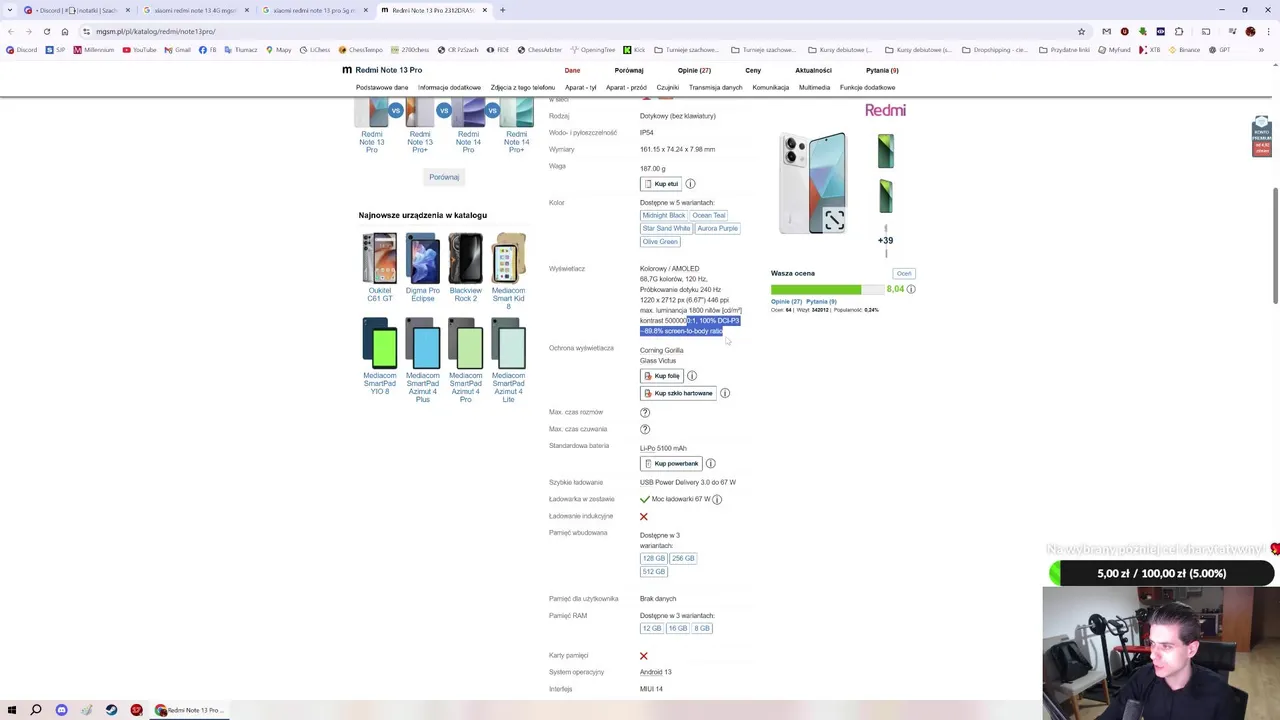Select 16 GB RAM variant
The width and height of the screenshot is (1280, 720).
click(x=678, y=628)
